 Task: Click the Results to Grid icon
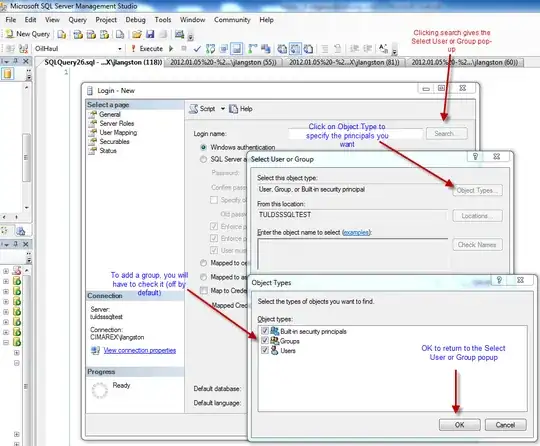coord(295,49)
